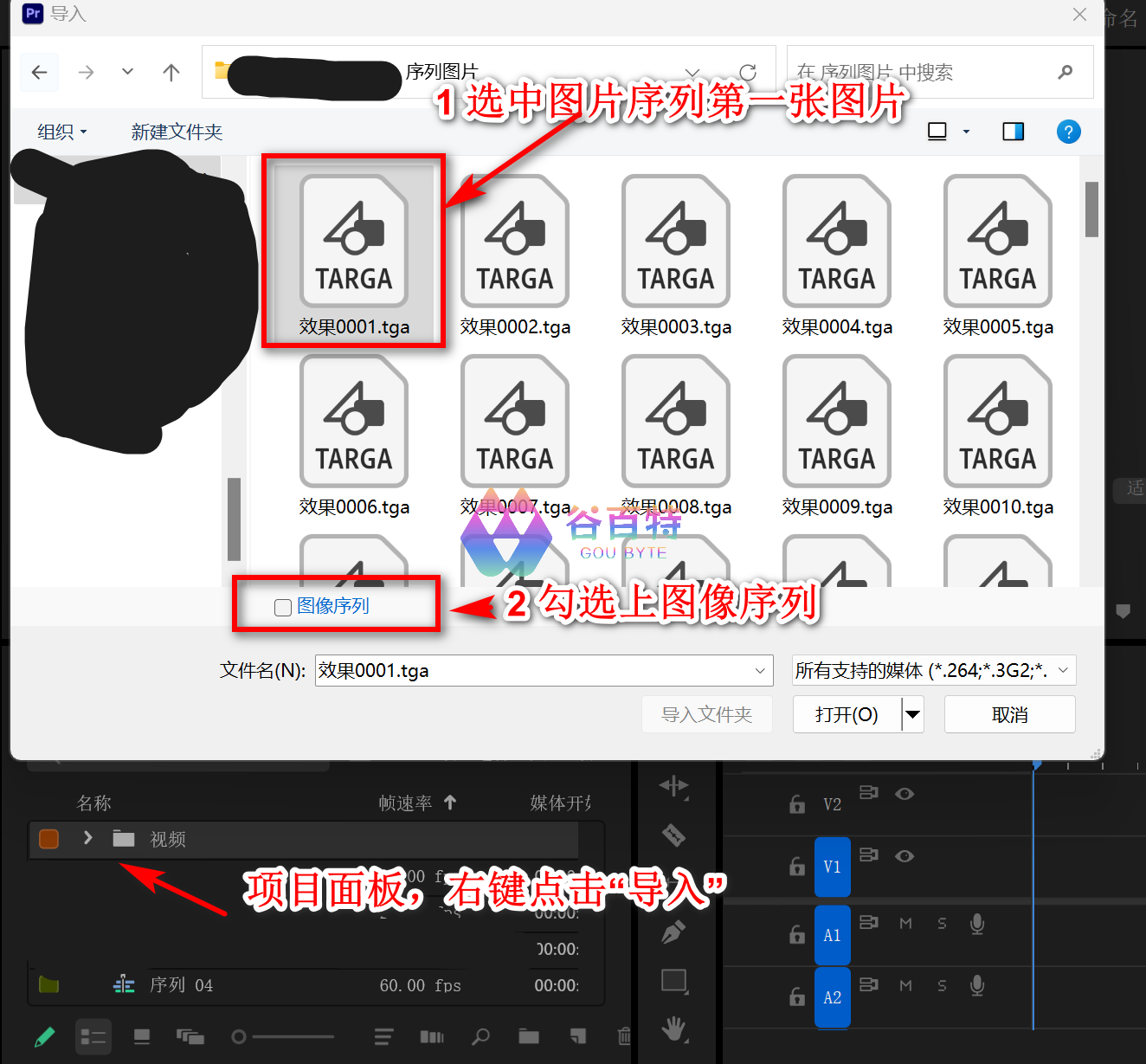Screen dimensions: 1146x1064
Task: Select the Pen tool in timeline toolbar
Action: pos(673,932)
